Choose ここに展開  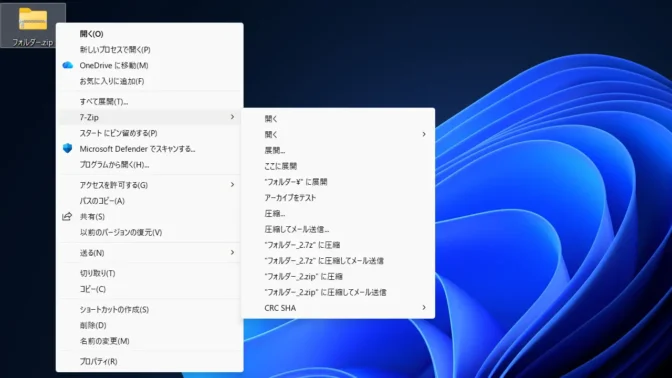(x=338, y=166)
